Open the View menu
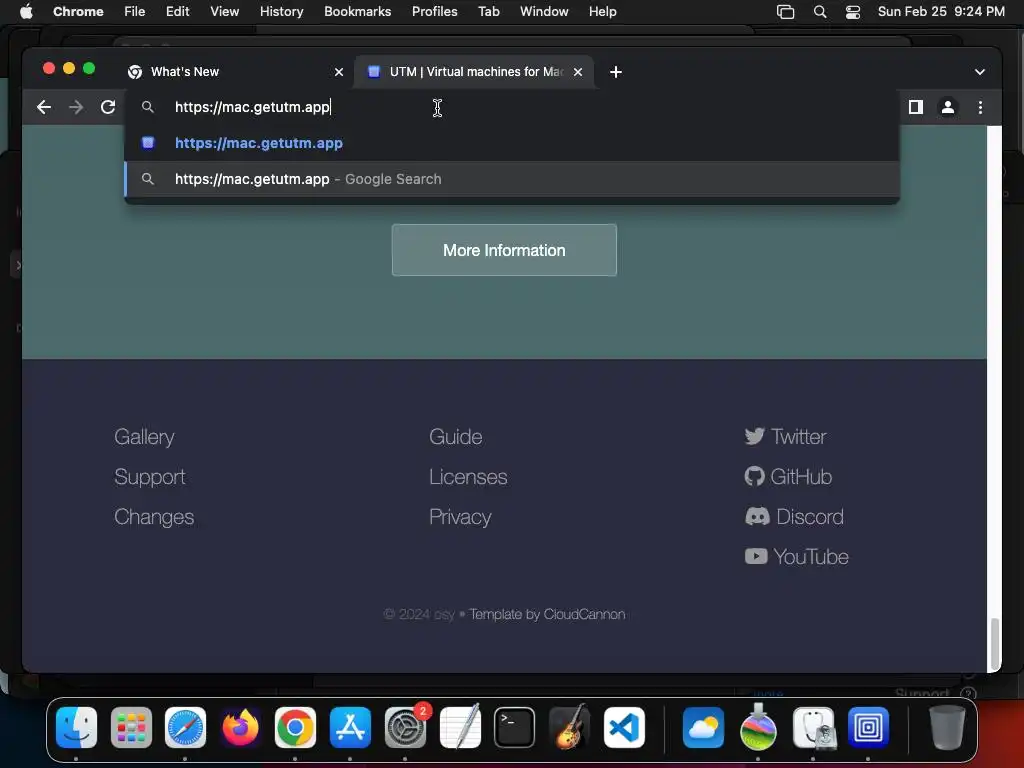 224,12
